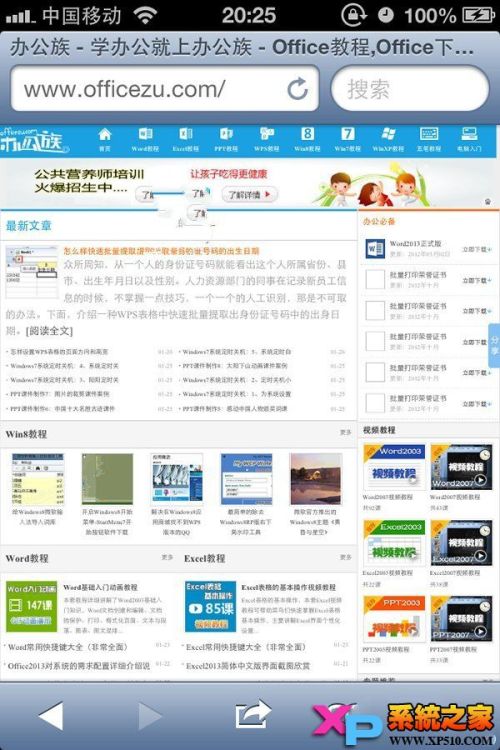Play the PPT2007 视频教程 thumbnail

pyautogui.click(x=461, y=618)
